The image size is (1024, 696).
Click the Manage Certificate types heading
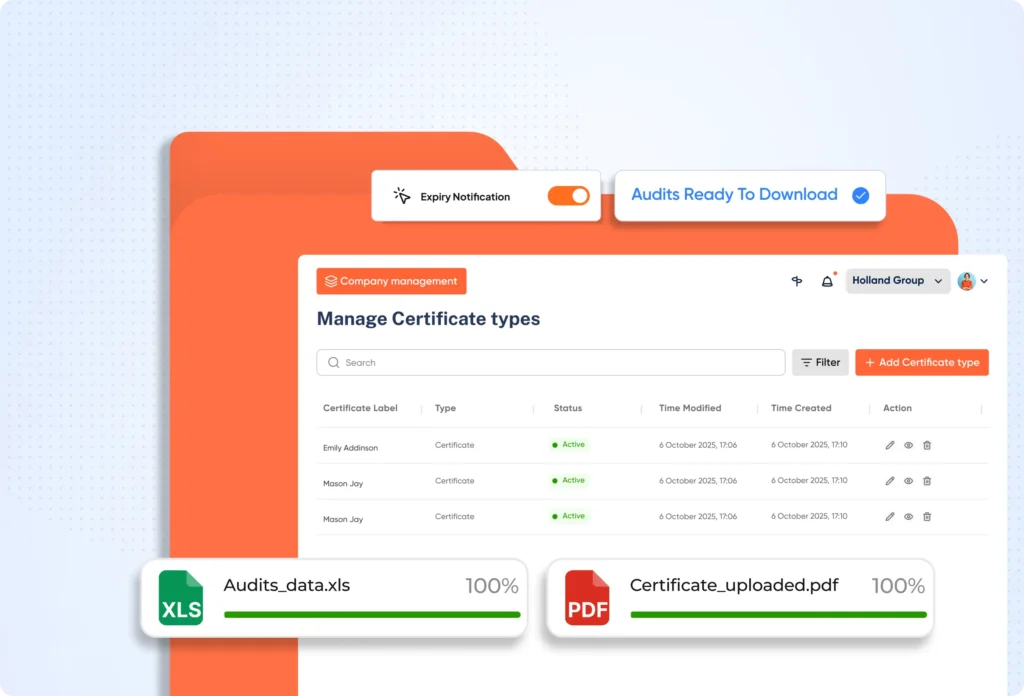(x=428, y=319)
